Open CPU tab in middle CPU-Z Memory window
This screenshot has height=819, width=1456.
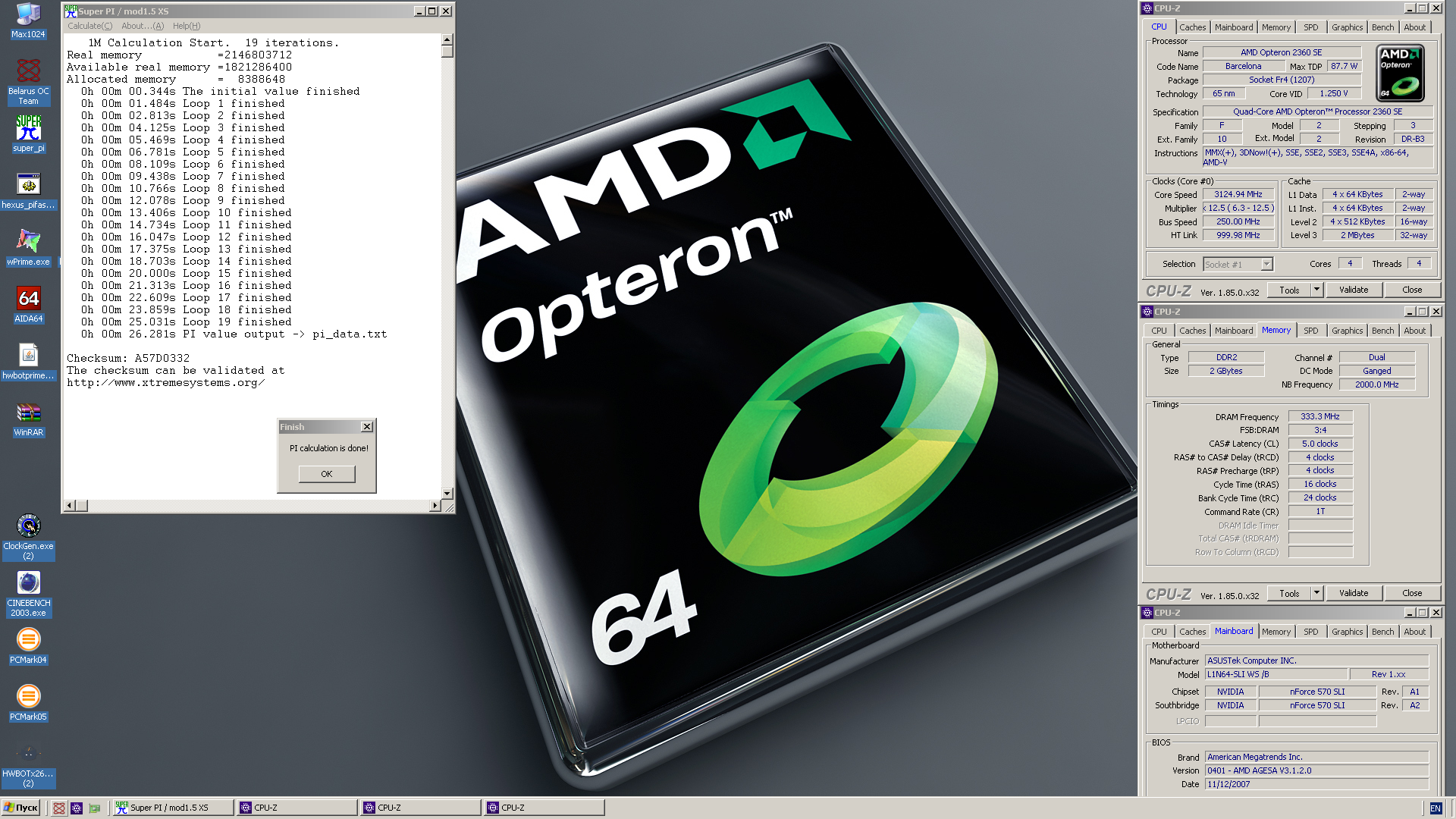coord(1159,331)
